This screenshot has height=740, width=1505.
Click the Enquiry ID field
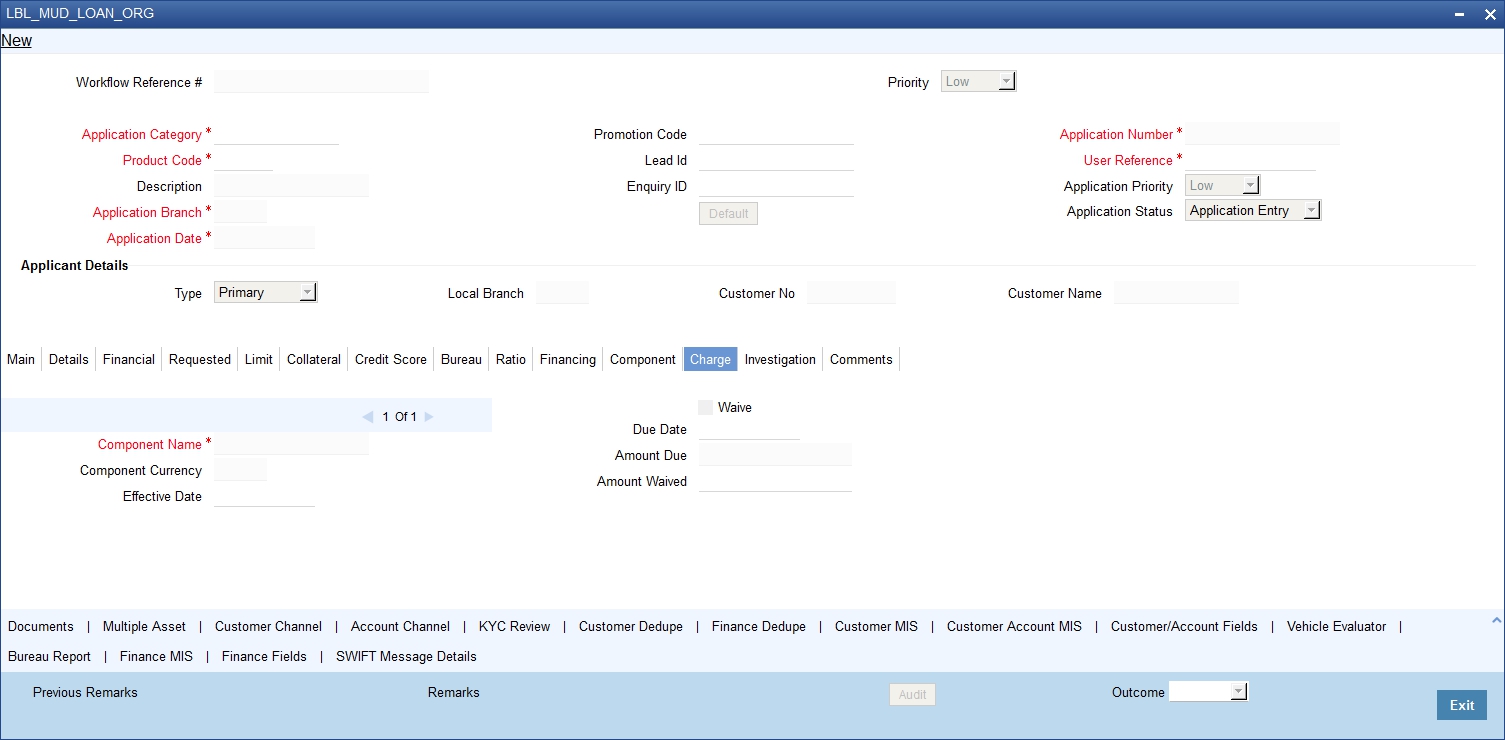click(776, 186)
